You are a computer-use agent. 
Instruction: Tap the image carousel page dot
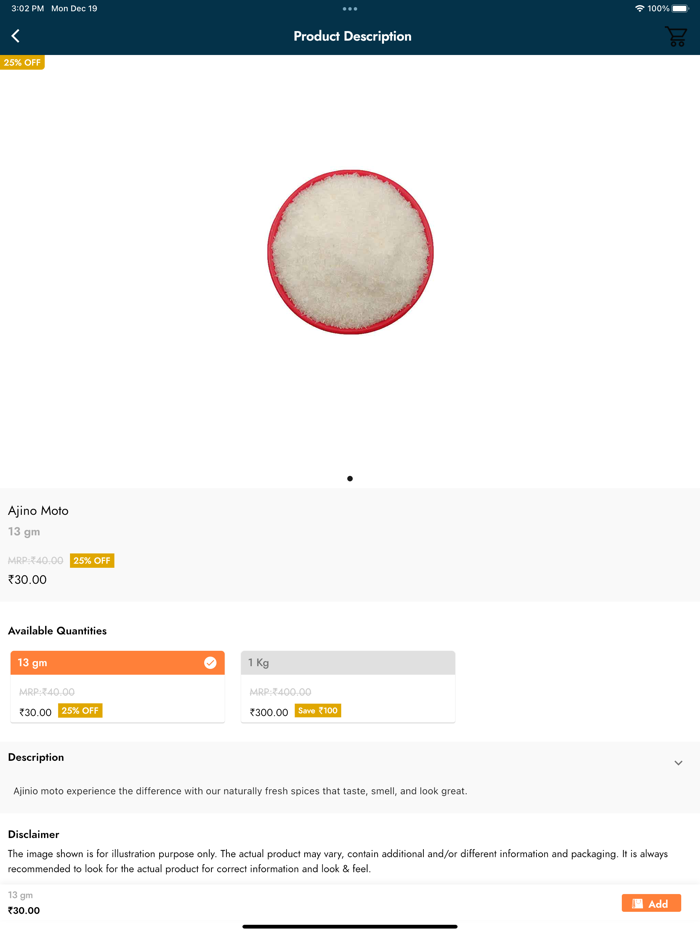coord(350,478)
